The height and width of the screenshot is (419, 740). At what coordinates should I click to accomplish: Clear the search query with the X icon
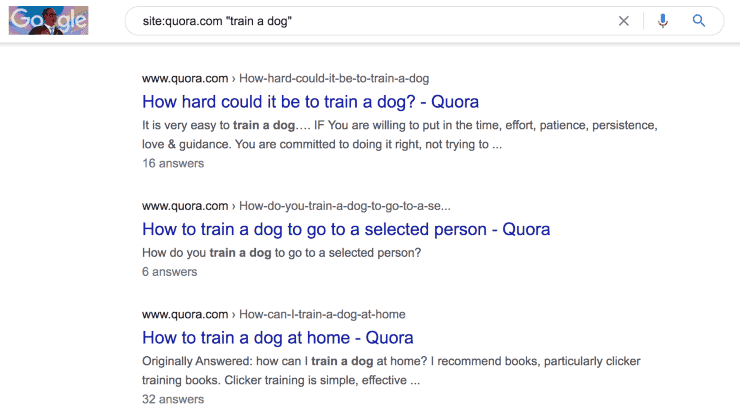pos(624,21)
